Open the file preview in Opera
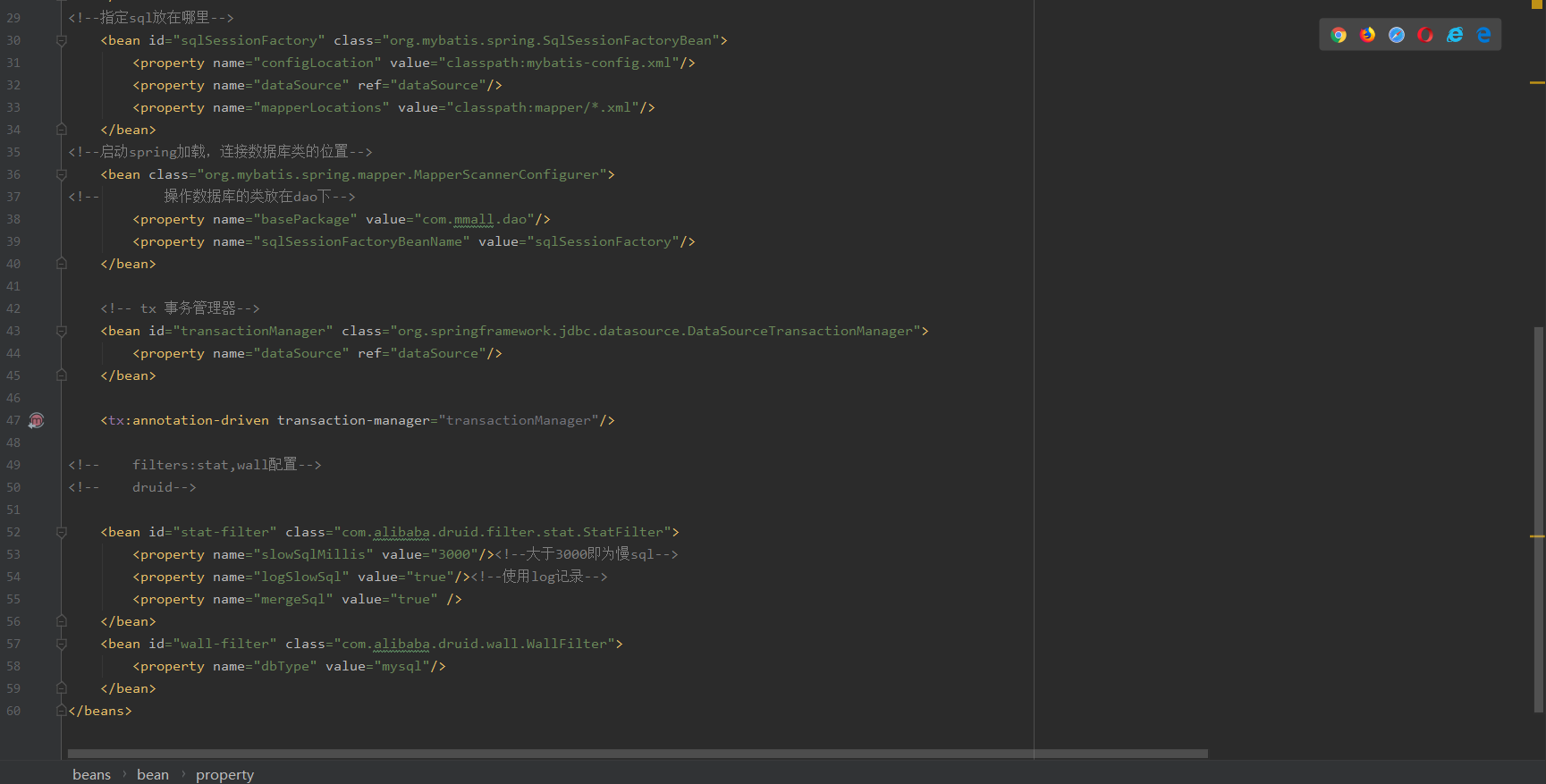The width and height of the screenshot is (1546, 784). [x=1425, y=35]
